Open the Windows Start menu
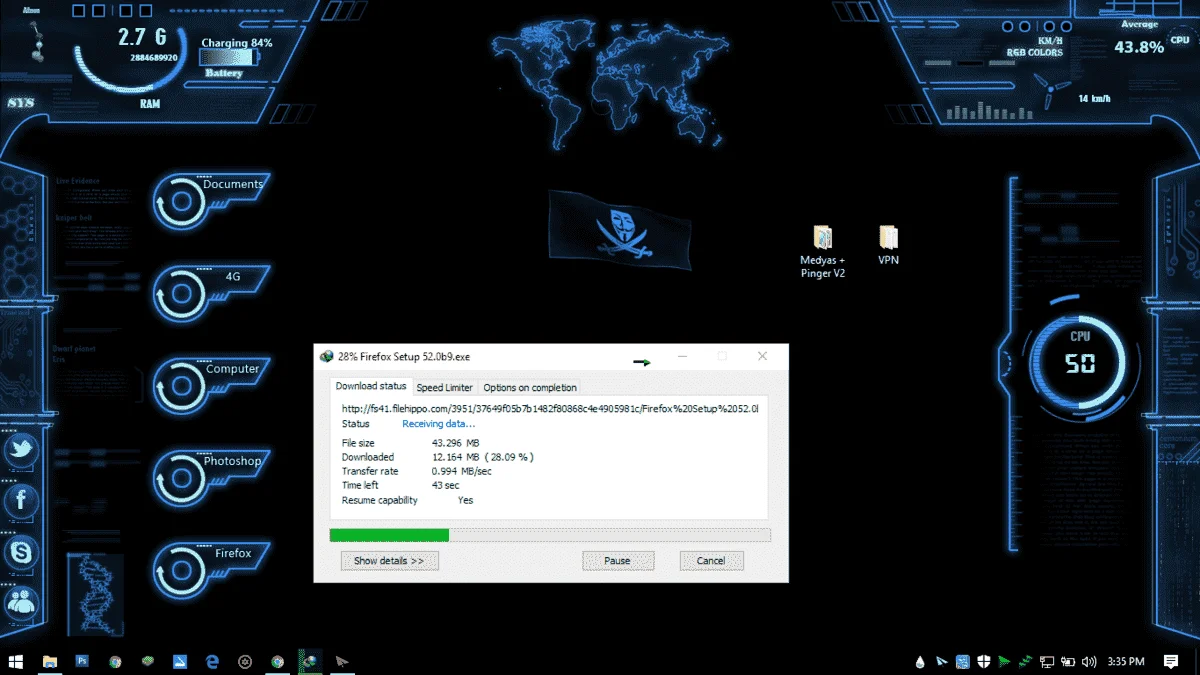 point(16,661)
